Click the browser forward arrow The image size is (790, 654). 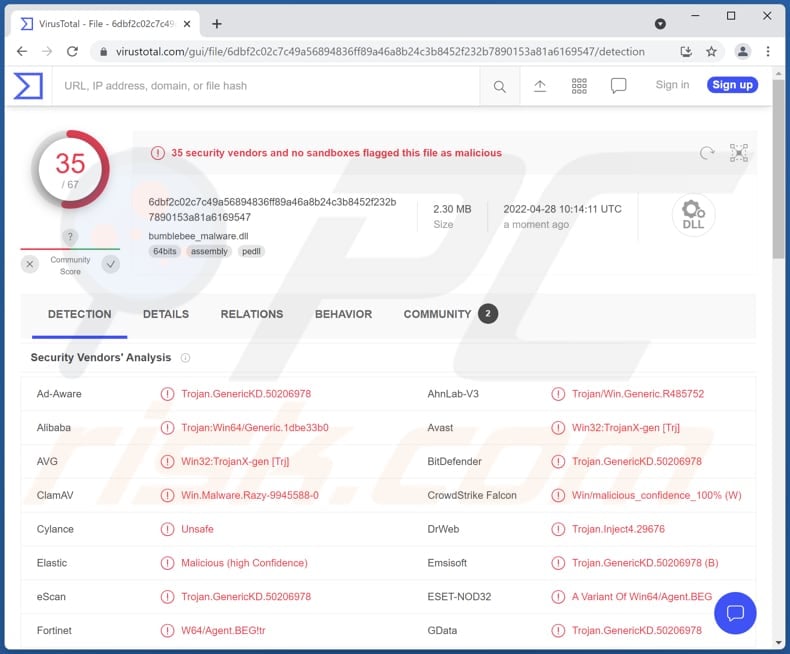tap(47, 51)
